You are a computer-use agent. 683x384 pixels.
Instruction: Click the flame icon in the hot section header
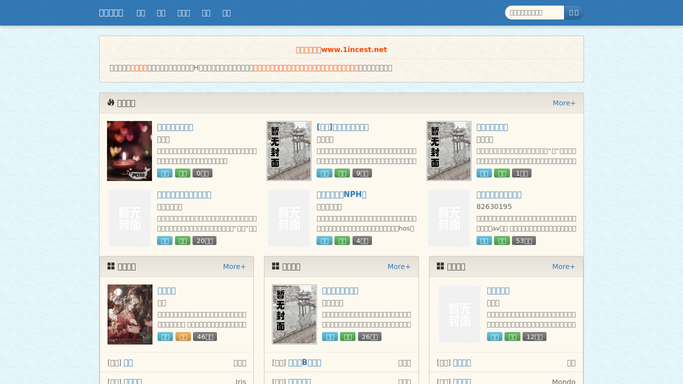(x=111, y=102)
